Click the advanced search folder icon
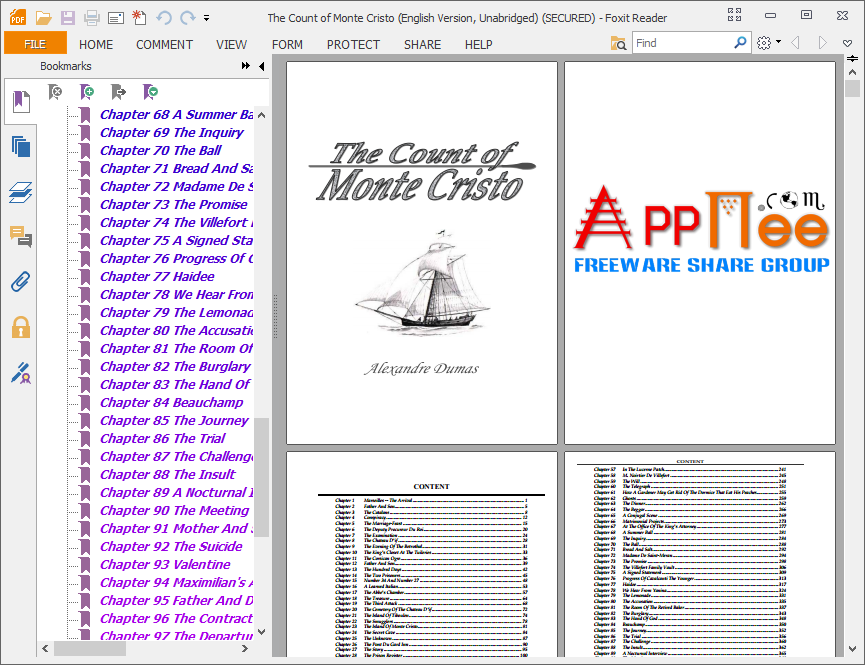865x665 pixels. tap(618, 43)
